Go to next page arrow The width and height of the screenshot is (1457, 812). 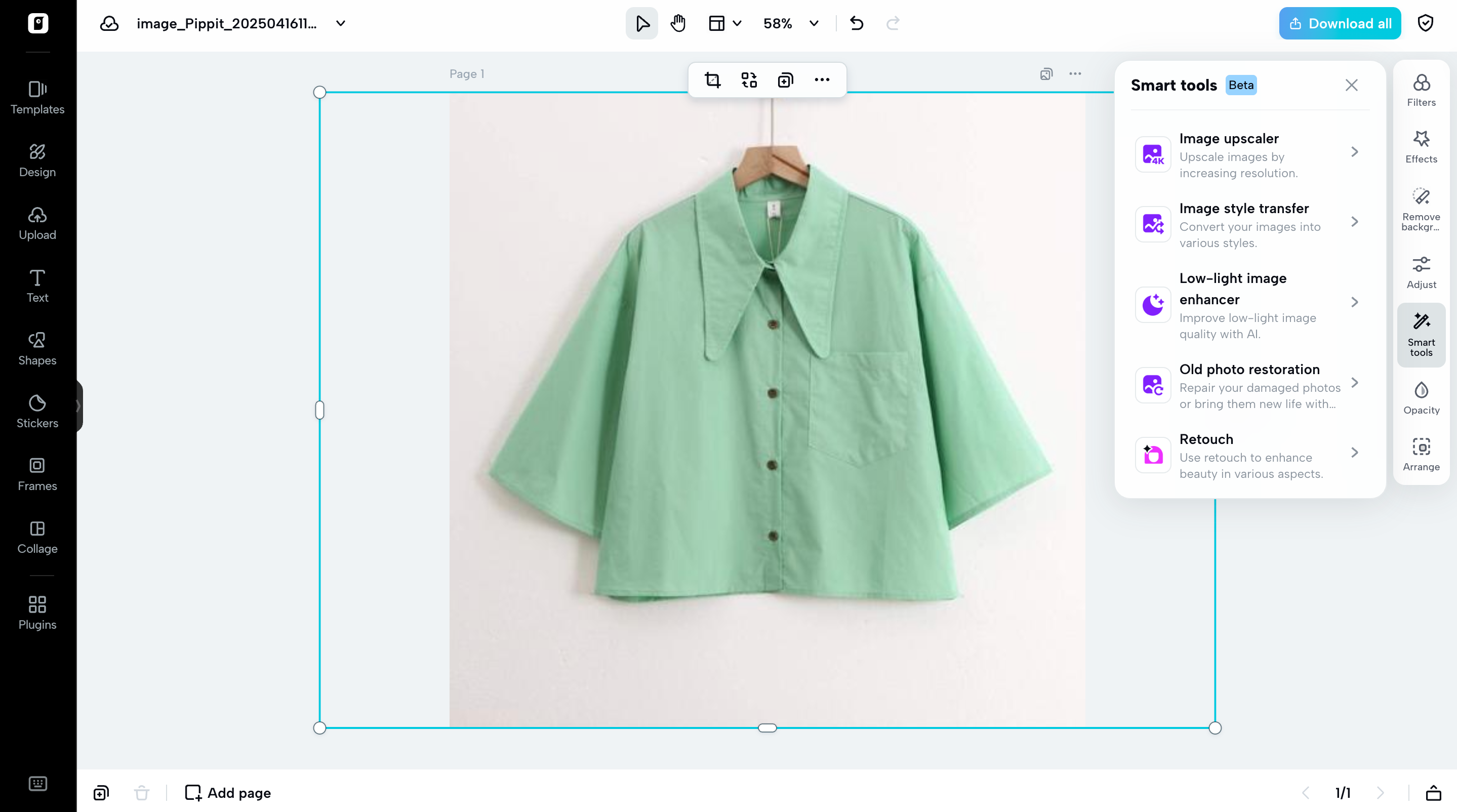pos(1380,793)
